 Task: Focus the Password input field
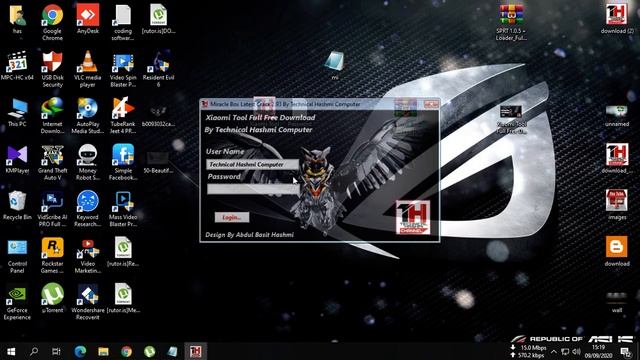[253, 189]
